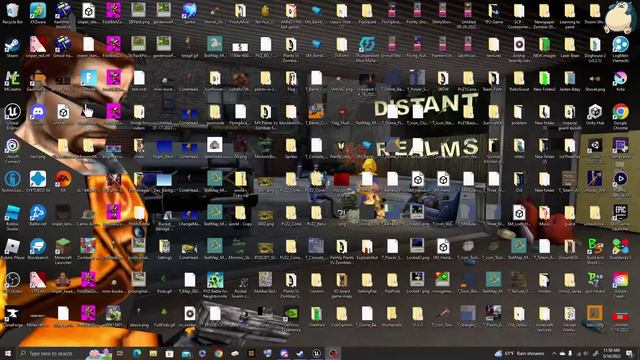Open Task View from the taskbar
Image resolution: width=640 pixels, height=360 pixels.
tap(120, 353)
